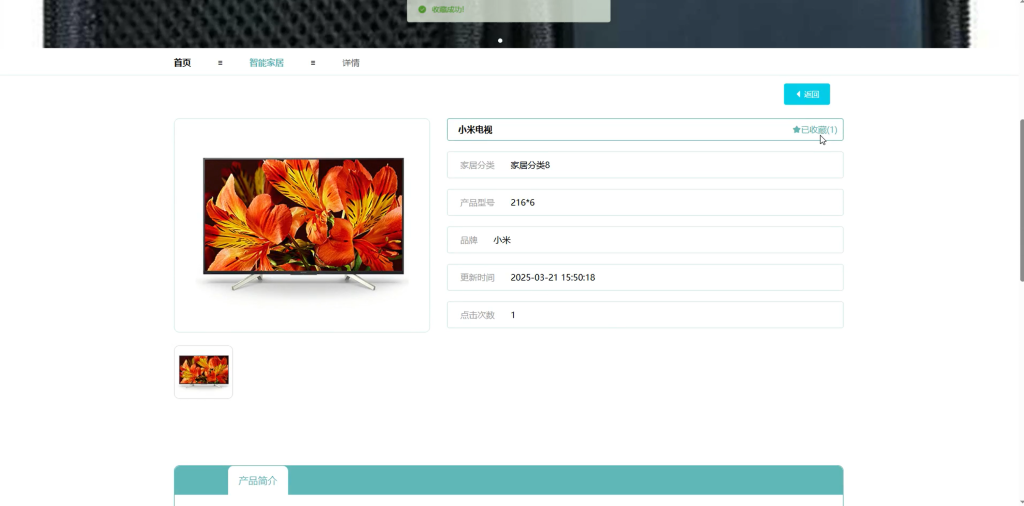Open the large Xiaomi TV product image
The width and height of the screenshot is (1024, 506).
click(x=302, y=225)
